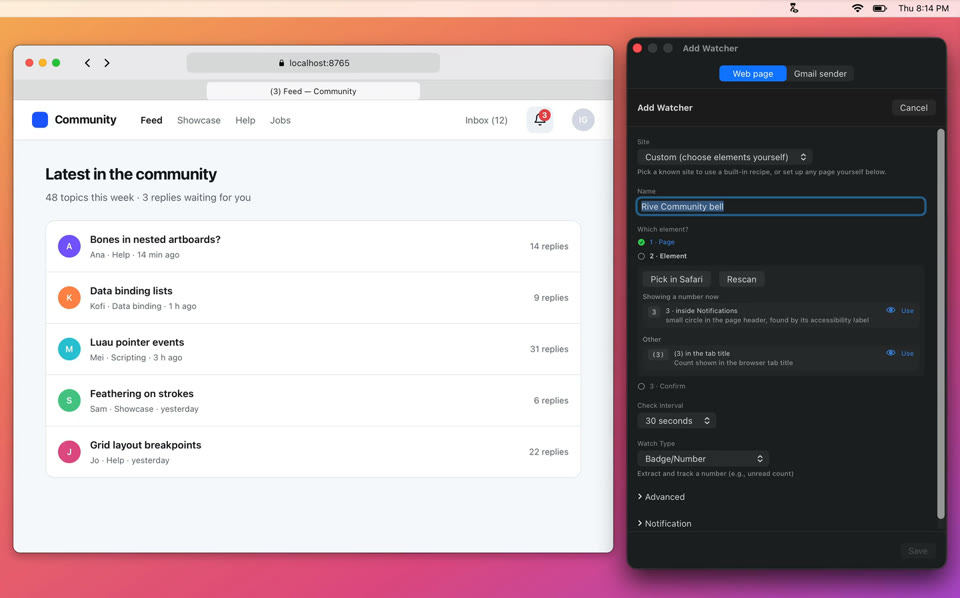Open the Showcase nav item
The image size is (960, 598).
point(198,121)
